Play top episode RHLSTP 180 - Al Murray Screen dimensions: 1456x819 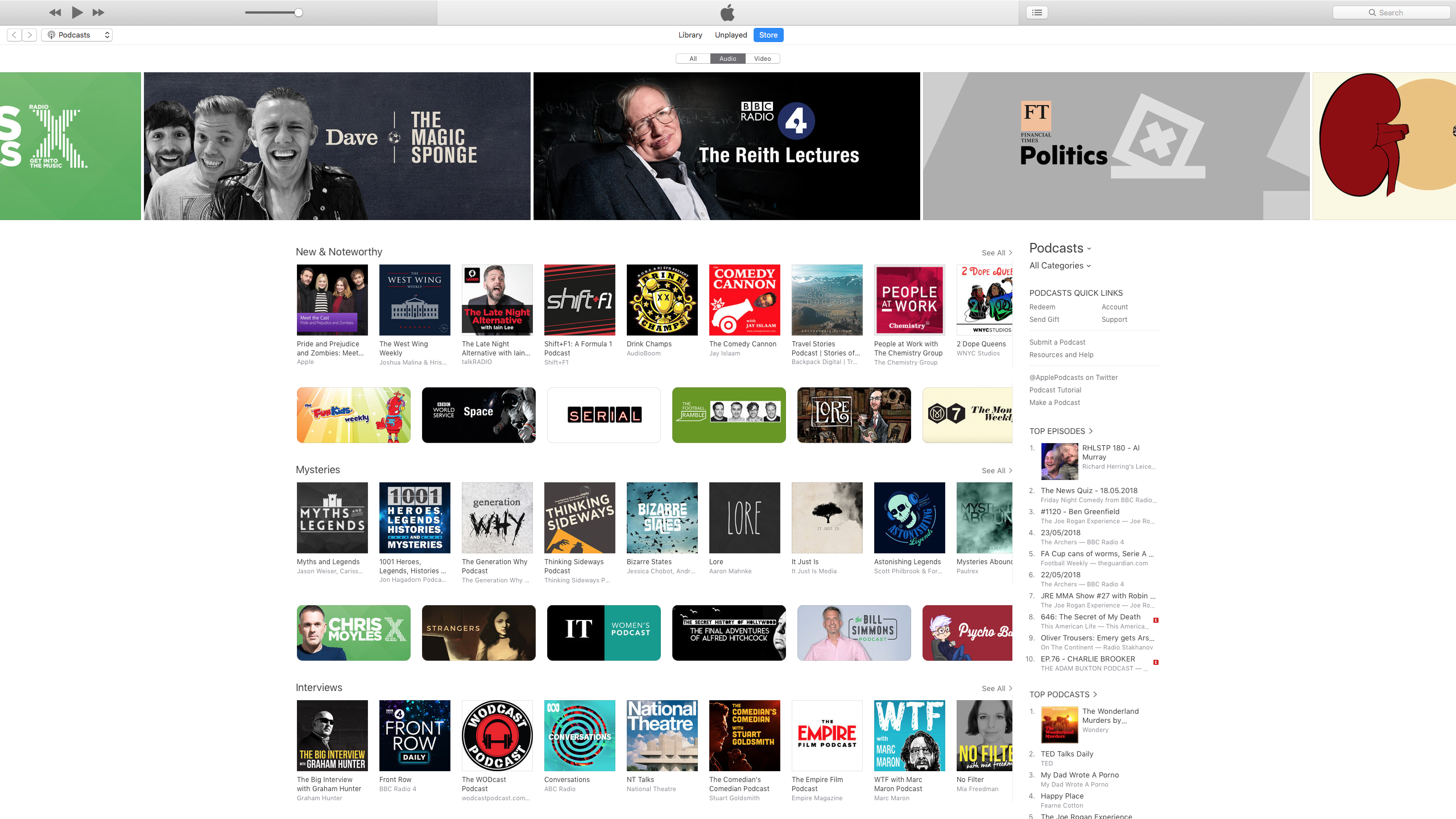click(x=1060, y=461)
